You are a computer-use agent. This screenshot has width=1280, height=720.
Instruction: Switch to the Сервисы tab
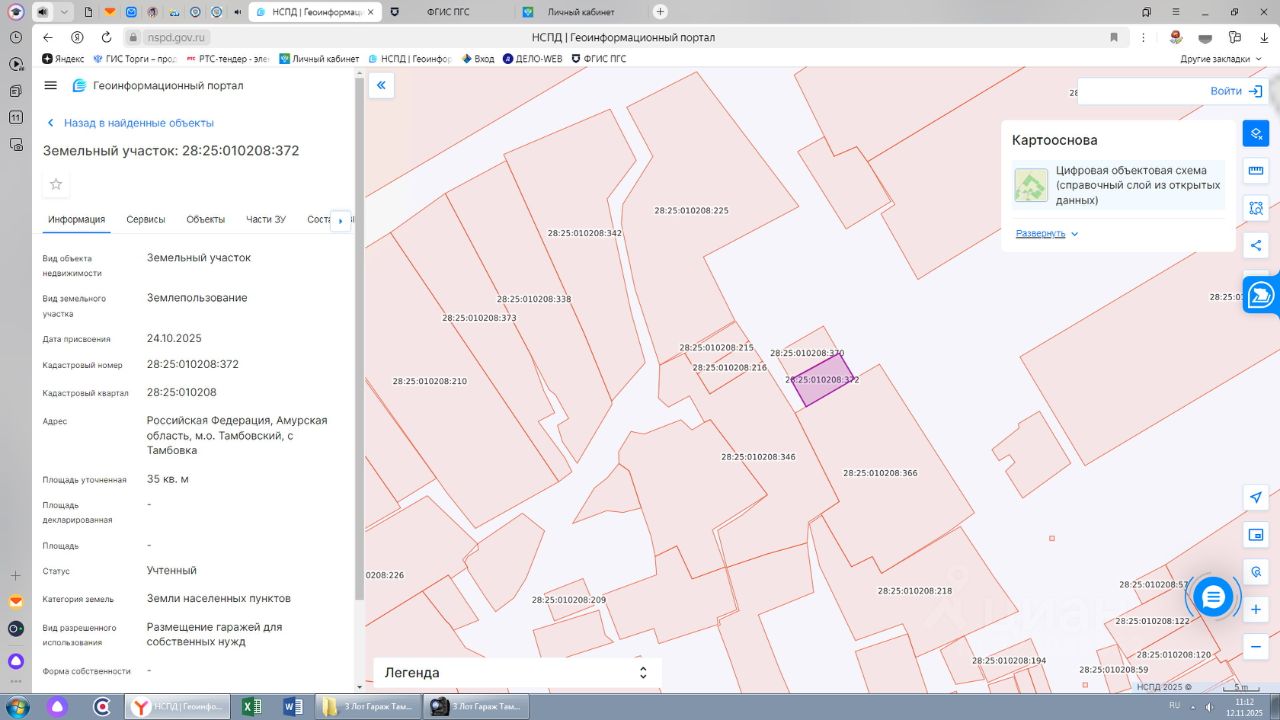[x=146, y=220]
